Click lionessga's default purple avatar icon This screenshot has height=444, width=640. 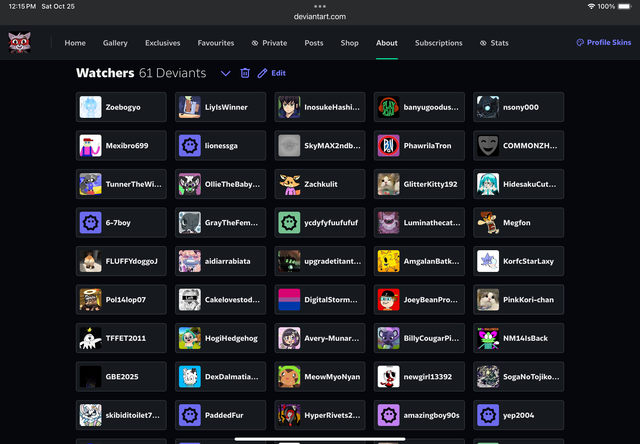(190, 146)
